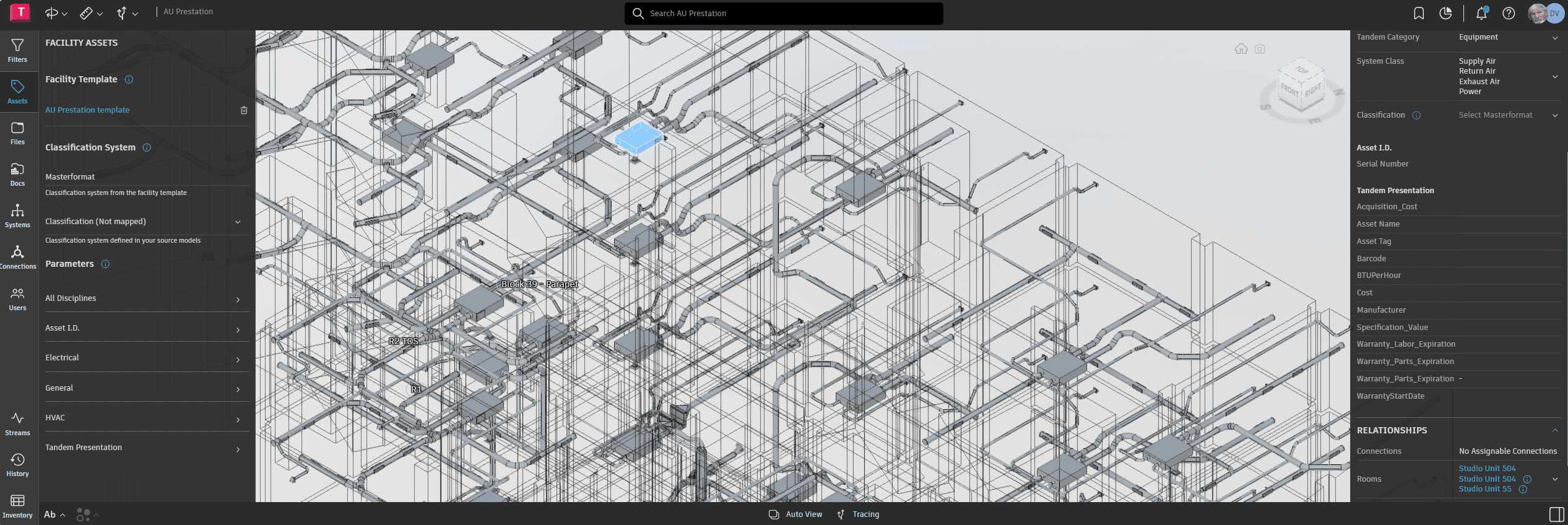Viewport: 1568px width, 525px height.
Task: Collapse the Relationships section
Action: (1554, 430)
